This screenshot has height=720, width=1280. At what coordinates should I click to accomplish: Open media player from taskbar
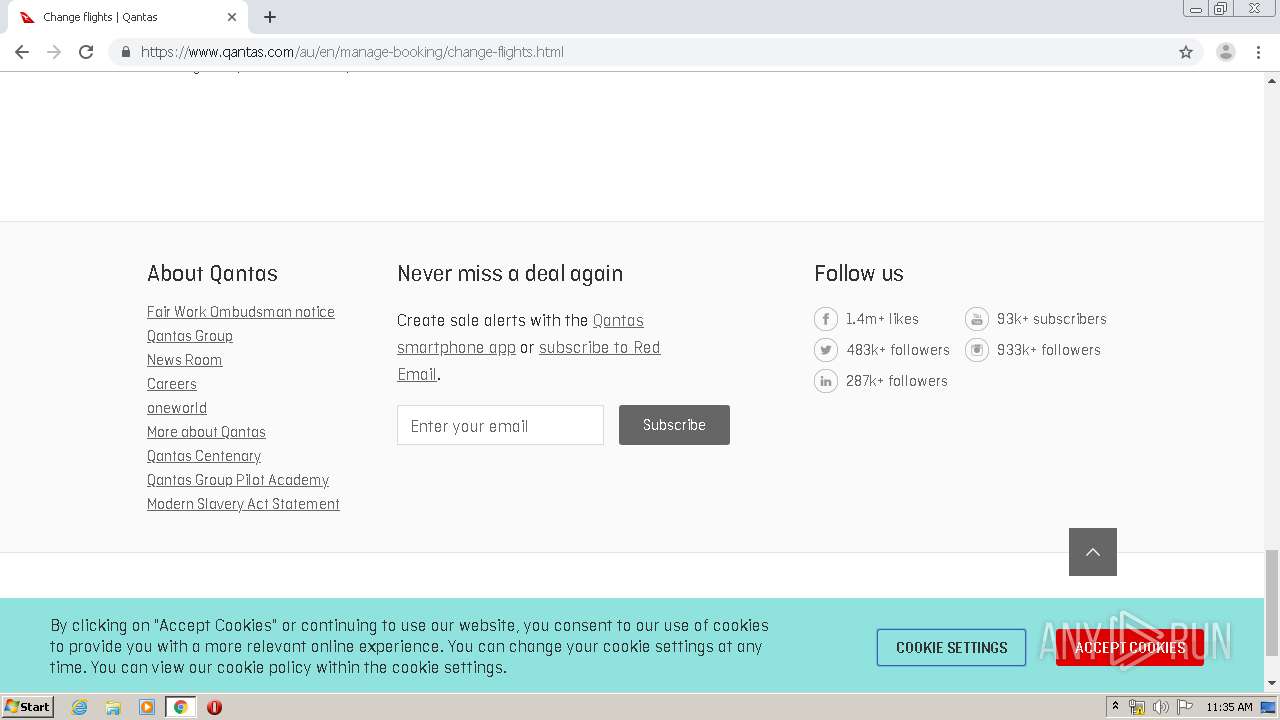tap(147, 707)
